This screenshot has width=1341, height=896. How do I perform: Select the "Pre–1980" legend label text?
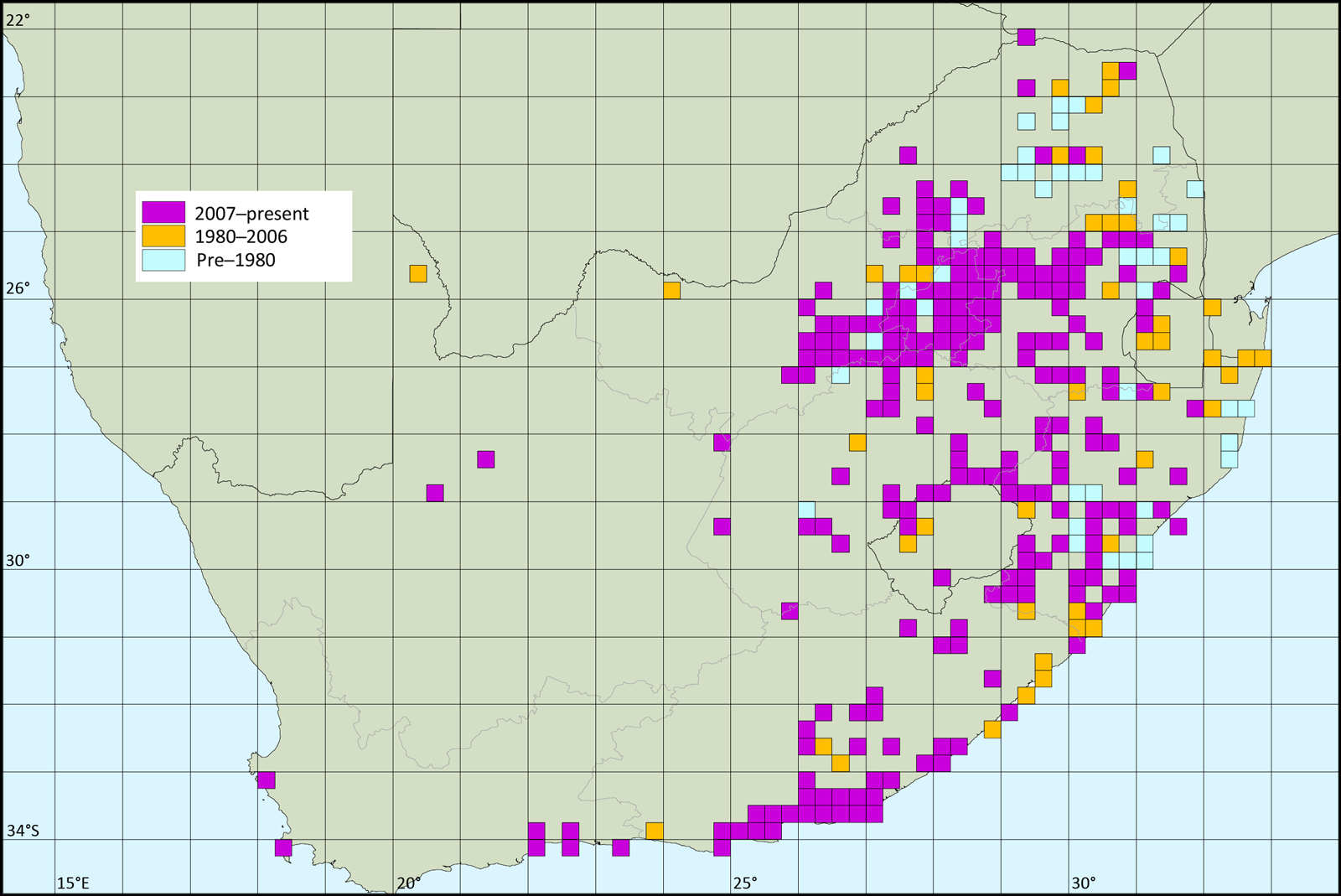[236, 260]
